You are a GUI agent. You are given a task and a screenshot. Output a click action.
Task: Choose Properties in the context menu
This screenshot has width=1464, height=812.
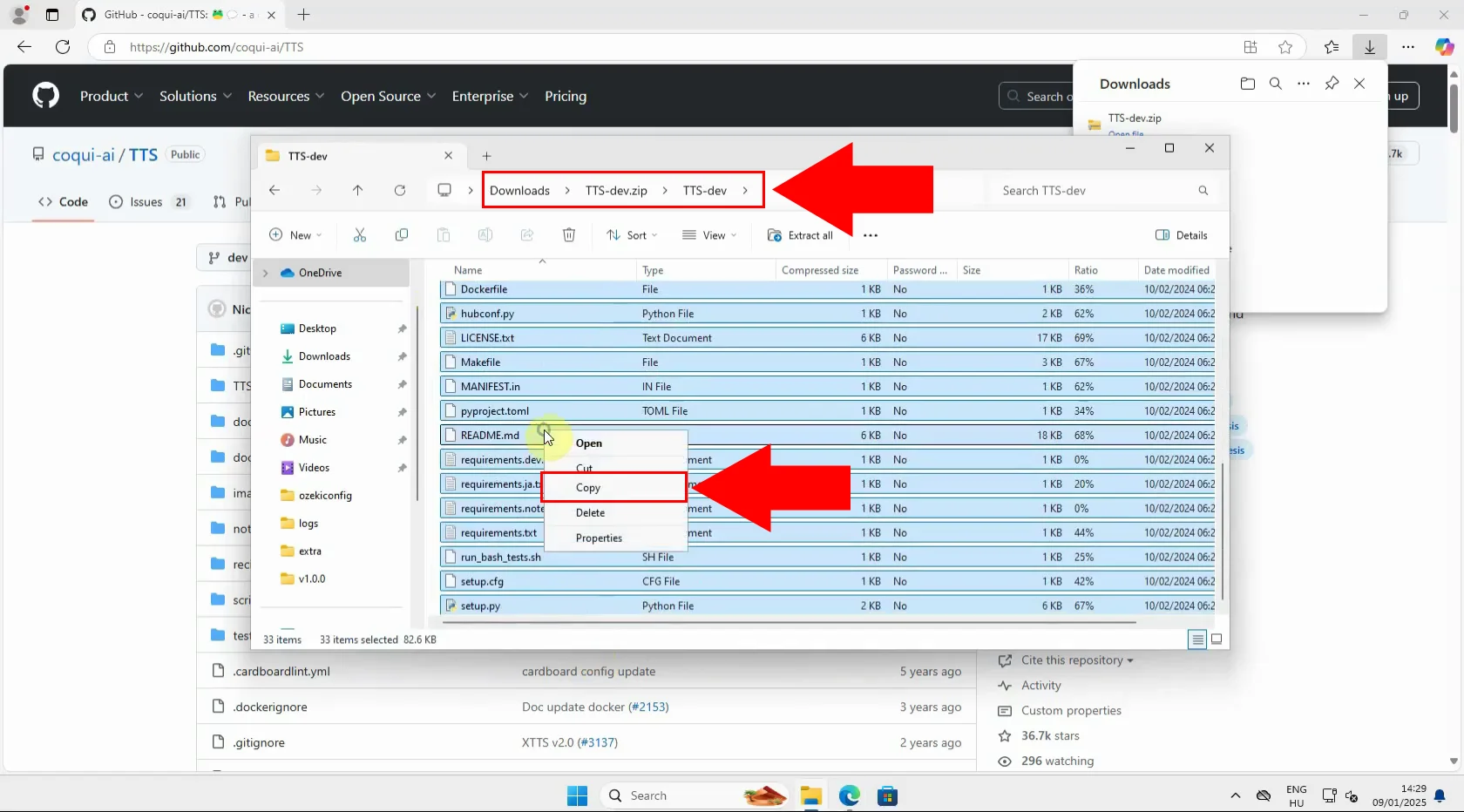614,538
